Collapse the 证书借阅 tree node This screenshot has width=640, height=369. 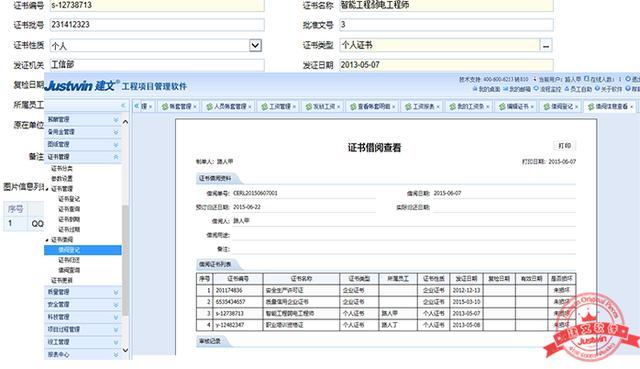click(47, 240)
